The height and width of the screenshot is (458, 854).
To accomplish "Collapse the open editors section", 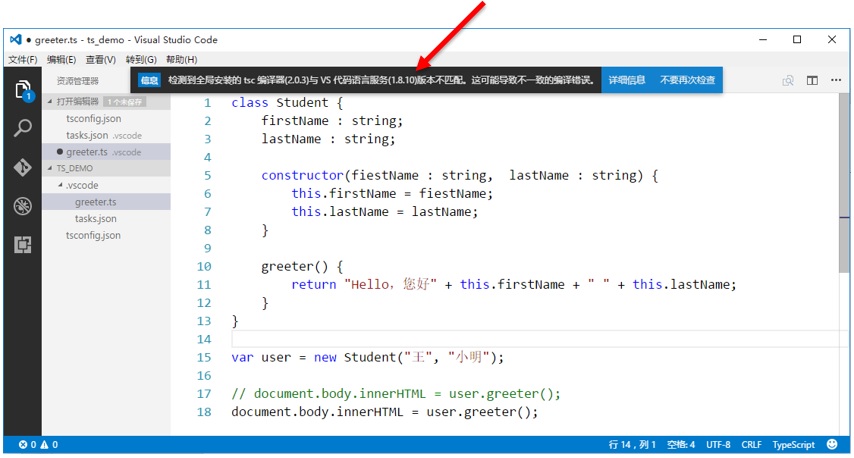I will click(50, 102).
